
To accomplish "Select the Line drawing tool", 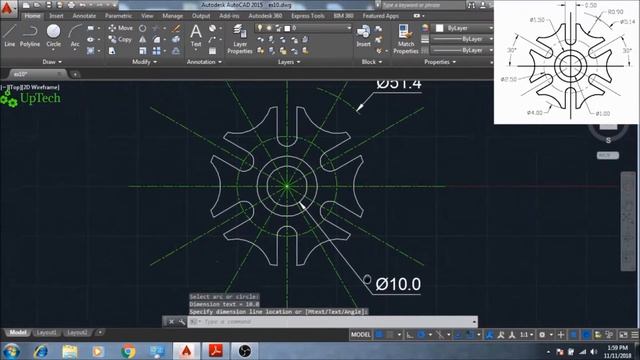I will (9, 35).
